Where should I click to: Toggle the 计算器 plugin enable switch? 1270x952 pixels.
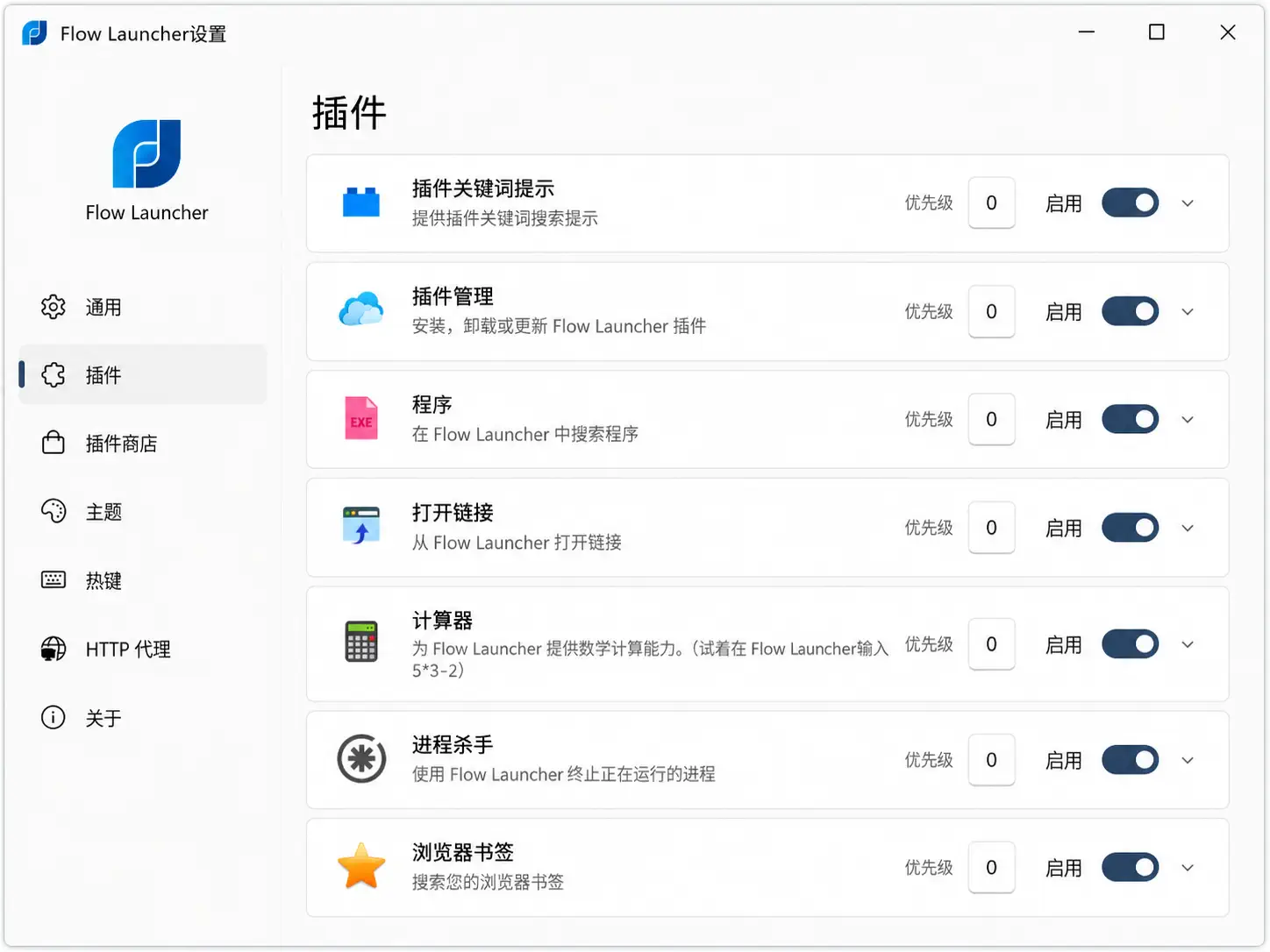point(1130,644)
